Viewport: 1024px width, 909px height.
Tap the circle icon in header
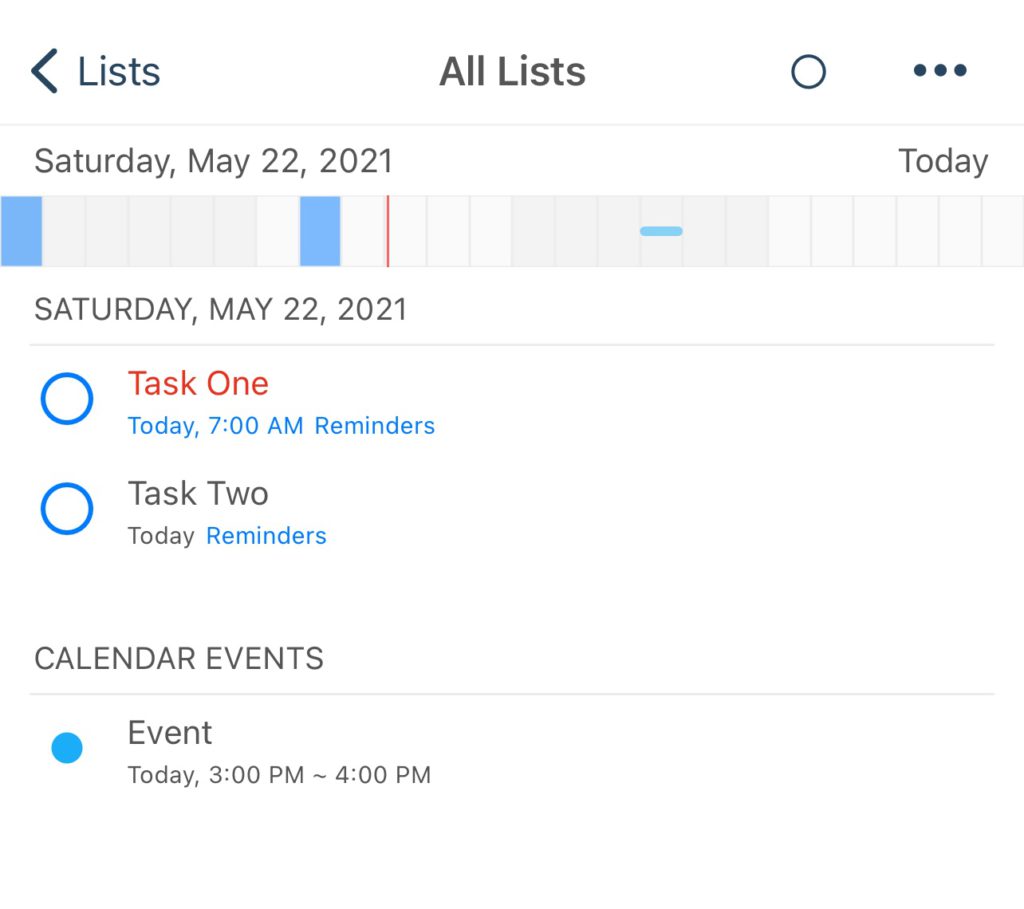[808, 71]
